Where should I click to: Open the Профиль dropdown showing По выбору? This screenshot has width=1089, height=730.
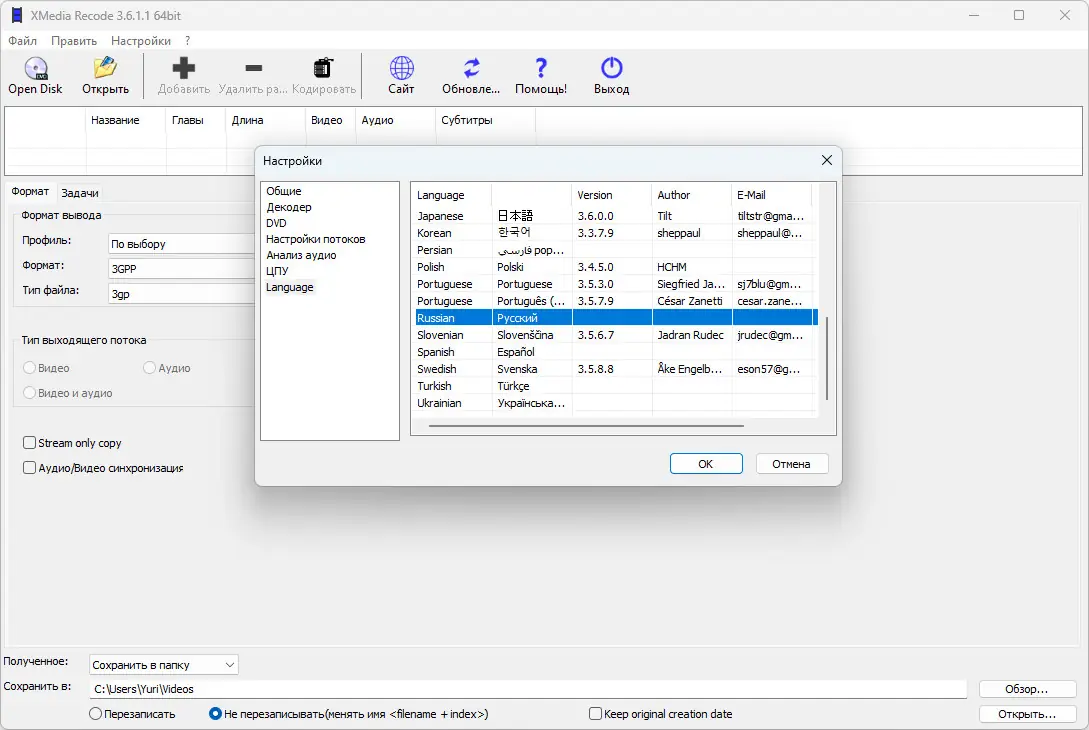(182, 244)
